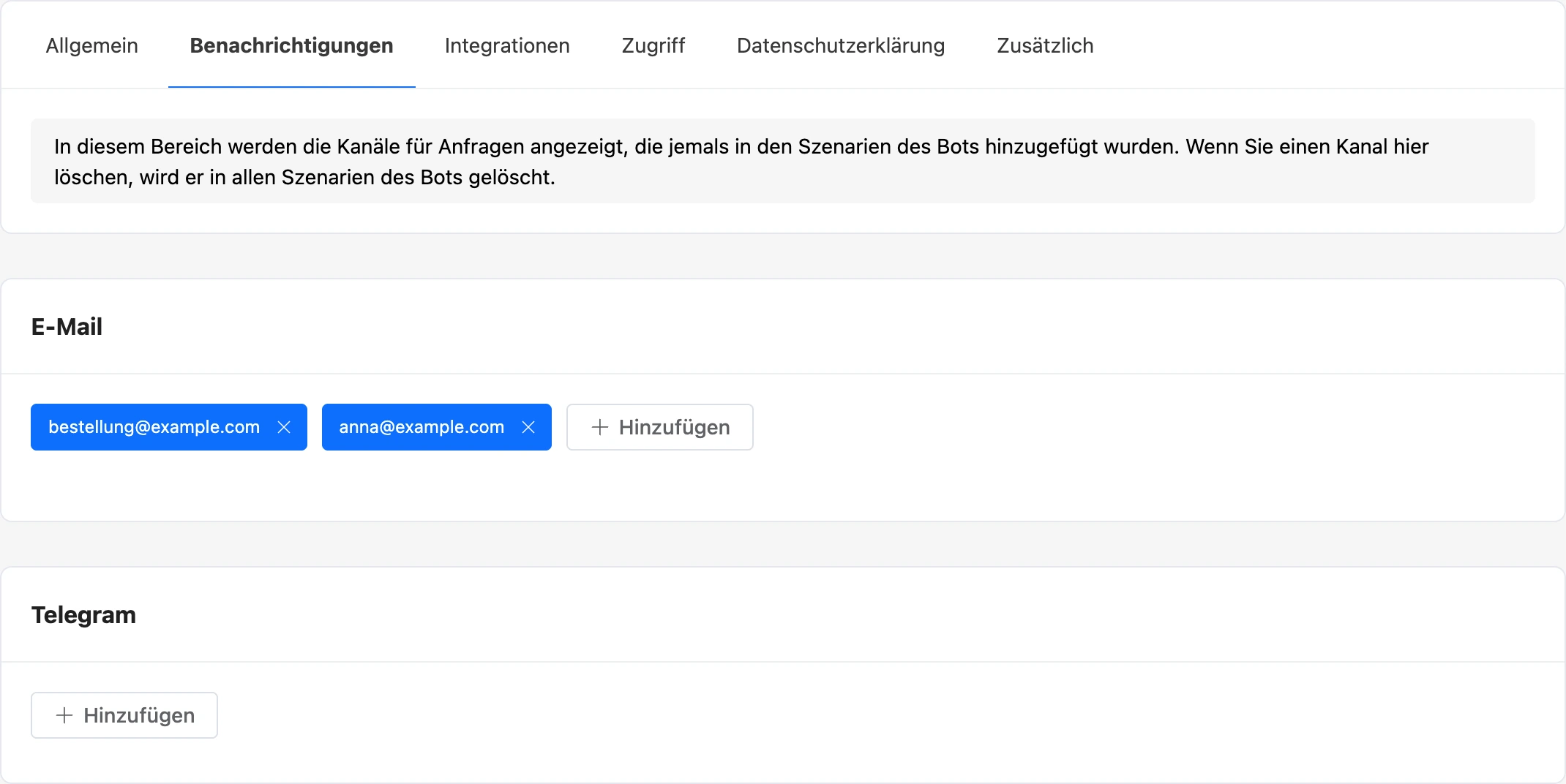Click the E-Mail section heading
This screenshot has height=784, width=1566.
point(67,326)
